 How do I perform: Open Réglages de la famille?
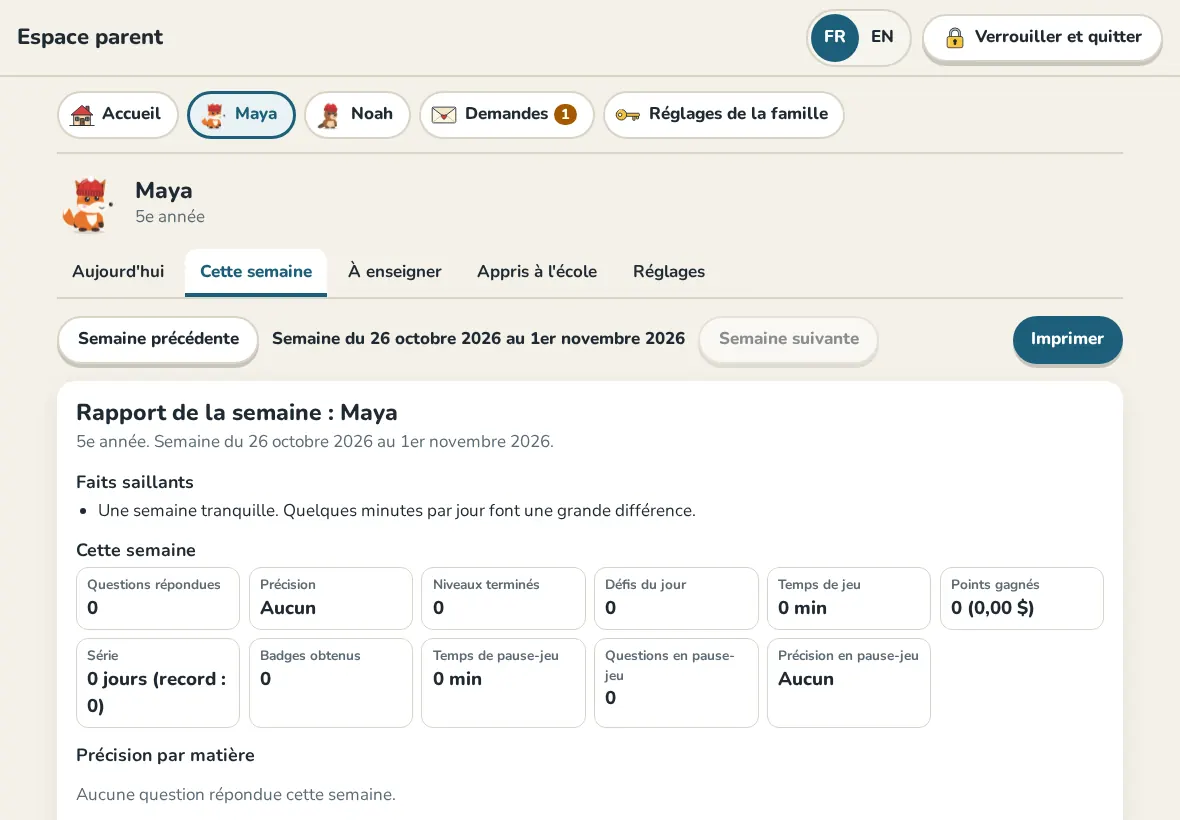723,114
